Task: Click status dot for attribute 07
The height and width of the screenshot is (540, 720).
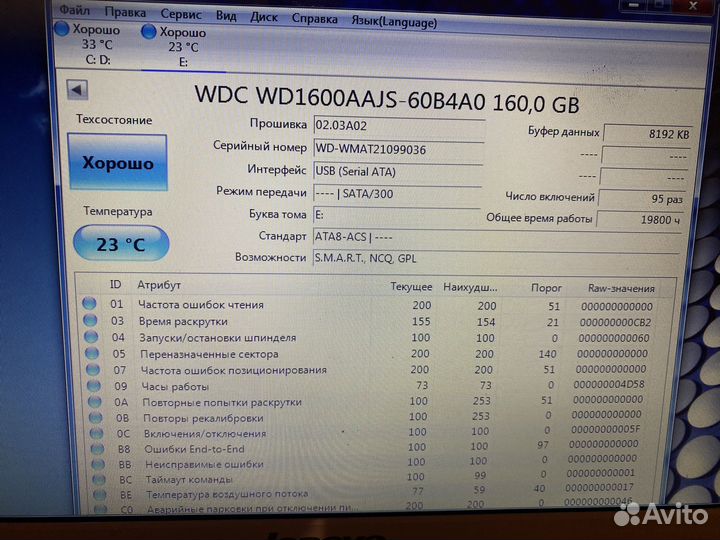Action: pos(93,370)
